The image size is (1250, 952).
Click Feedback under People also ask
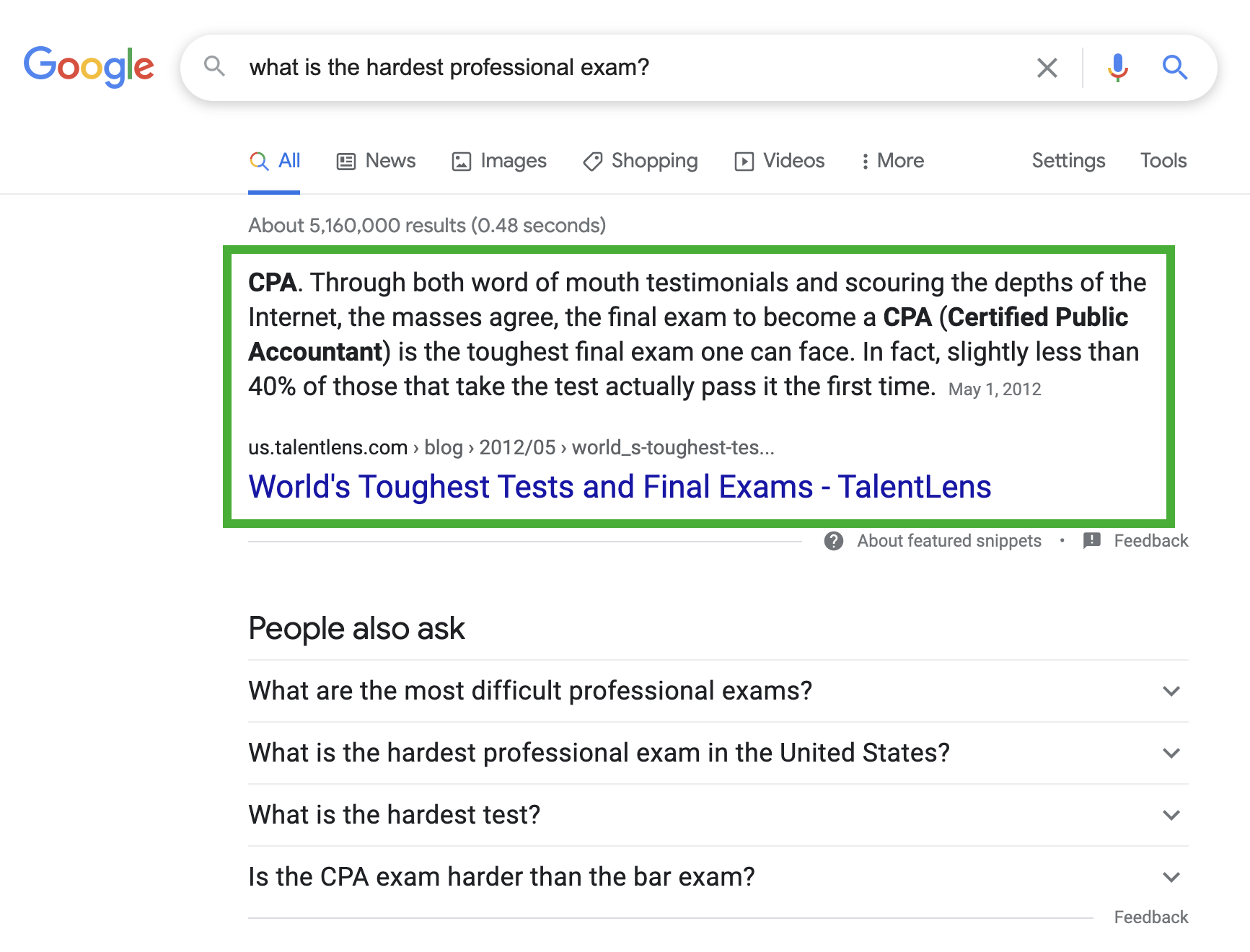[x=1150, y=917]
